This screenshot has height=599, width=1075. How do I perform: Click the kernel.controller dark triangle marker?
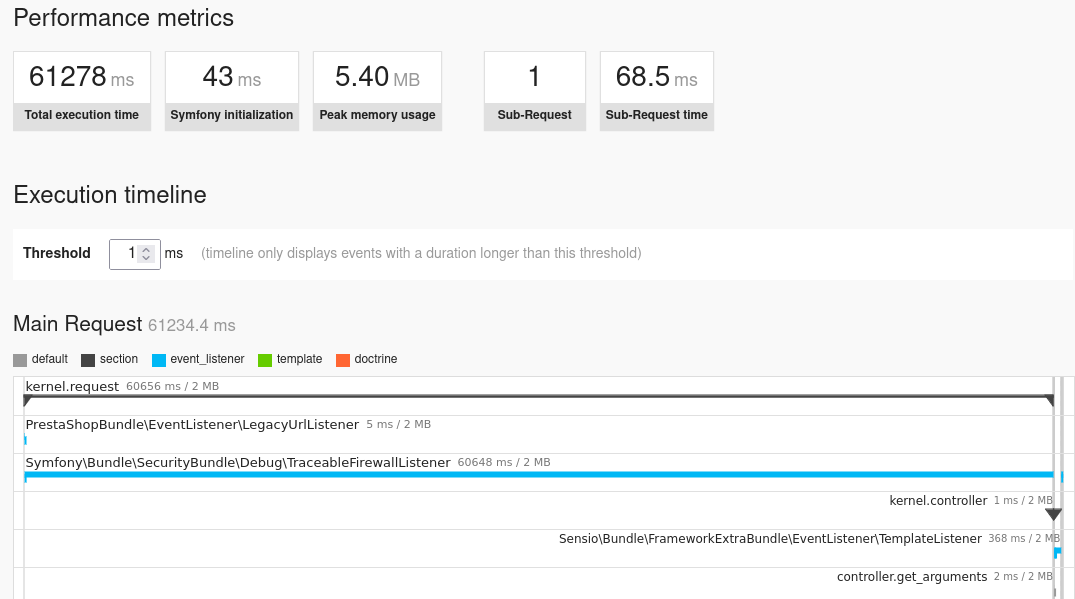tap(1053, 514)
